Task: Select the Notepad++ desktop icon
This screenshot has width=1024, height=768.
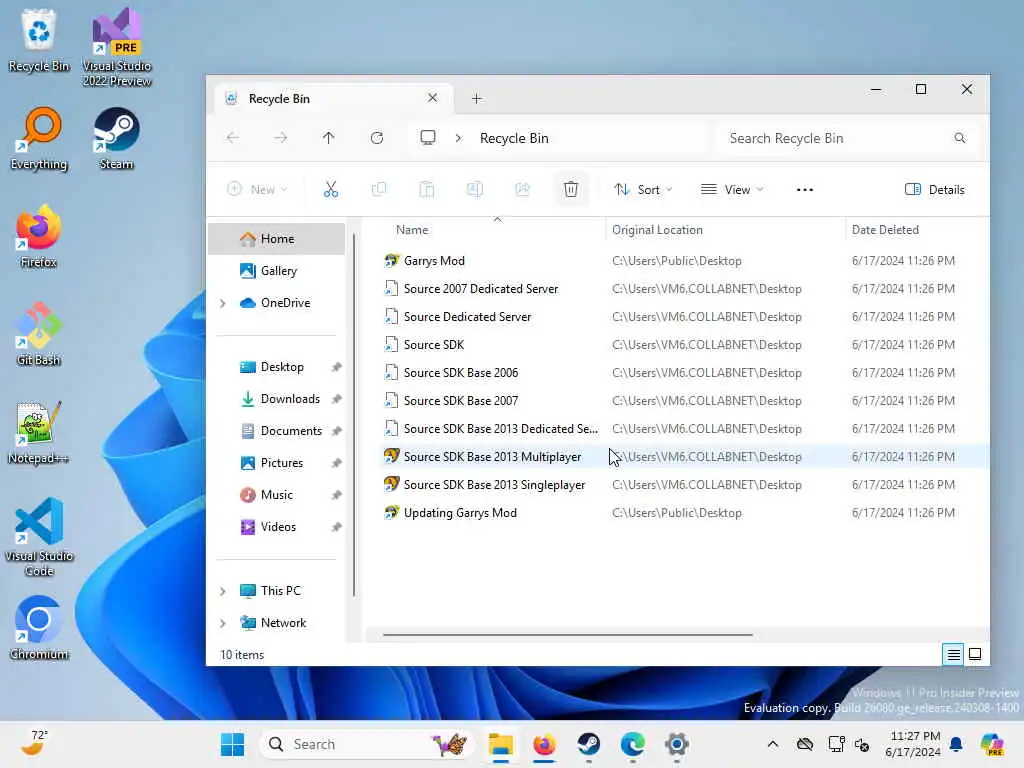Action: point(39,432)
